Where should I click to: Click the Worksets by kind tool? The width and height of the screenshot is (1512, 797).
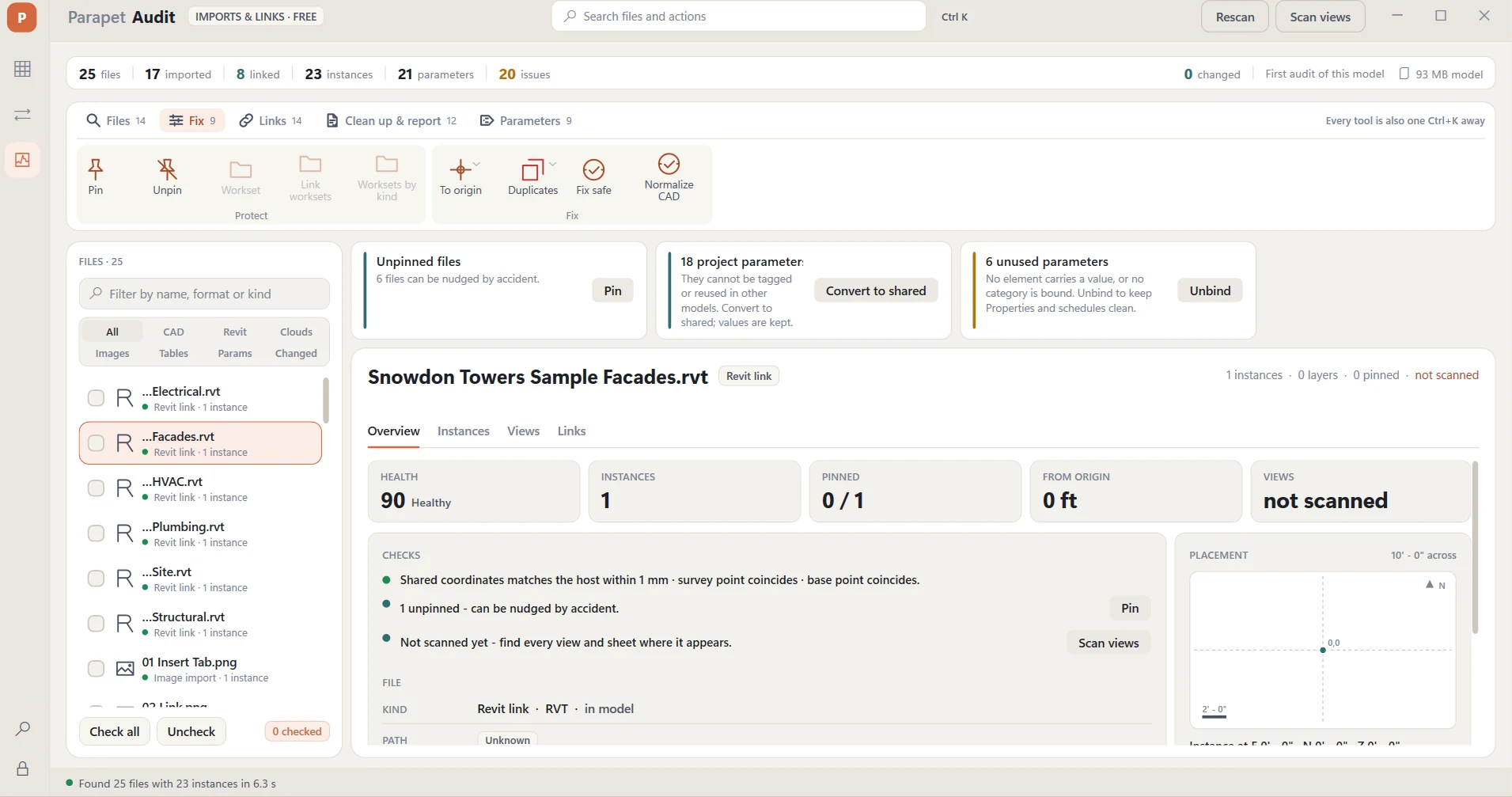click(387, 176)
